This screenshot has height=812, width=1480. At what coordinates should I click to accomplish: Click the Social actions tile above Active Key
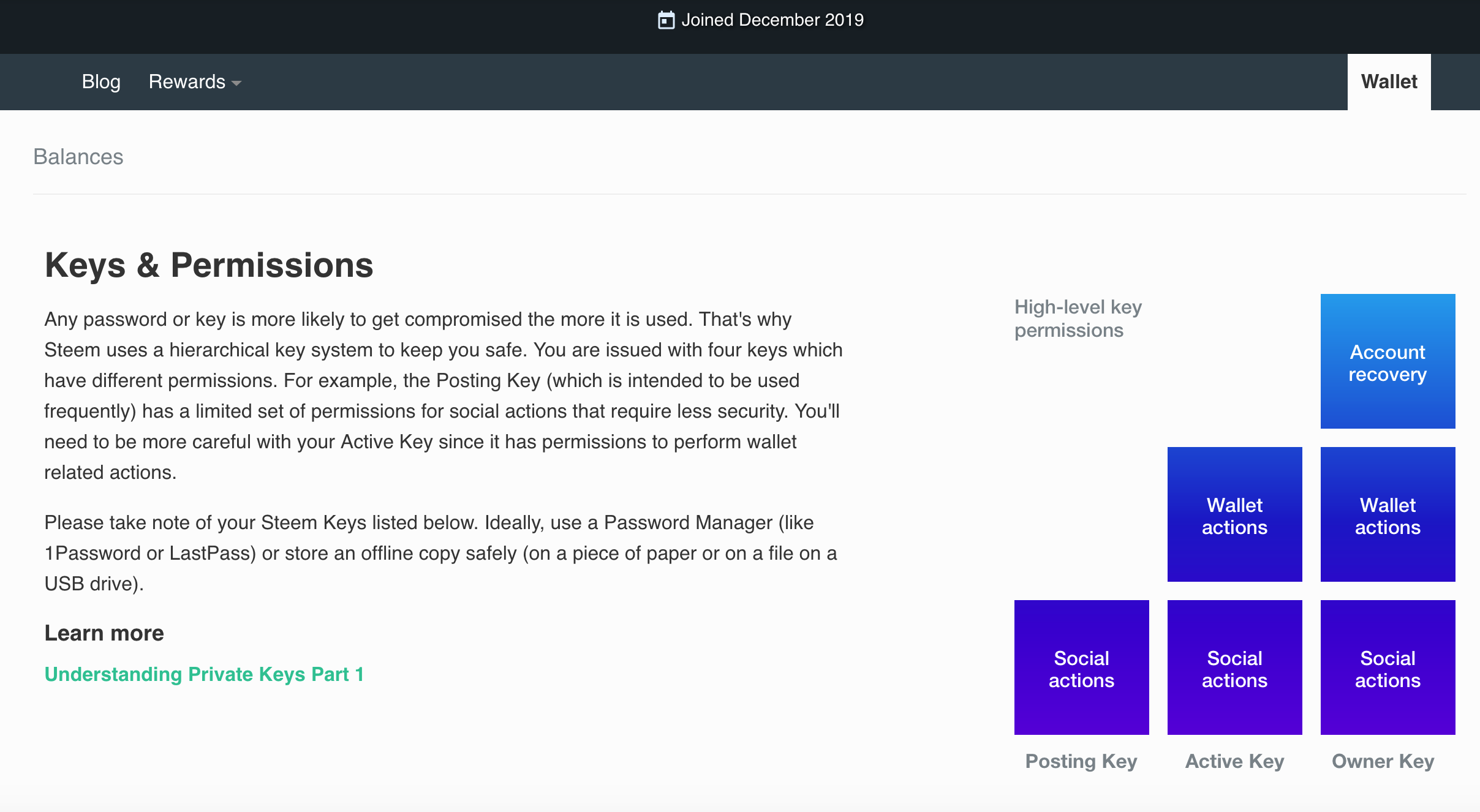[x=1234, y=667]
